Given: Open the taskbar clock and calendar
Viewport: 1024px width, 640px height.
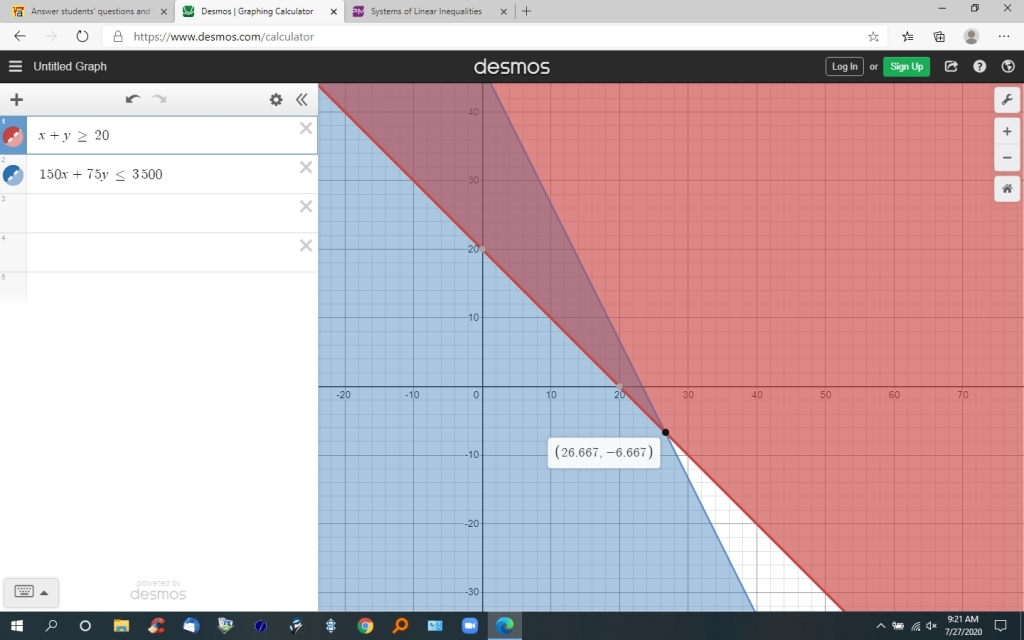Looking at the screenshot, I should (x=963, y=626).
